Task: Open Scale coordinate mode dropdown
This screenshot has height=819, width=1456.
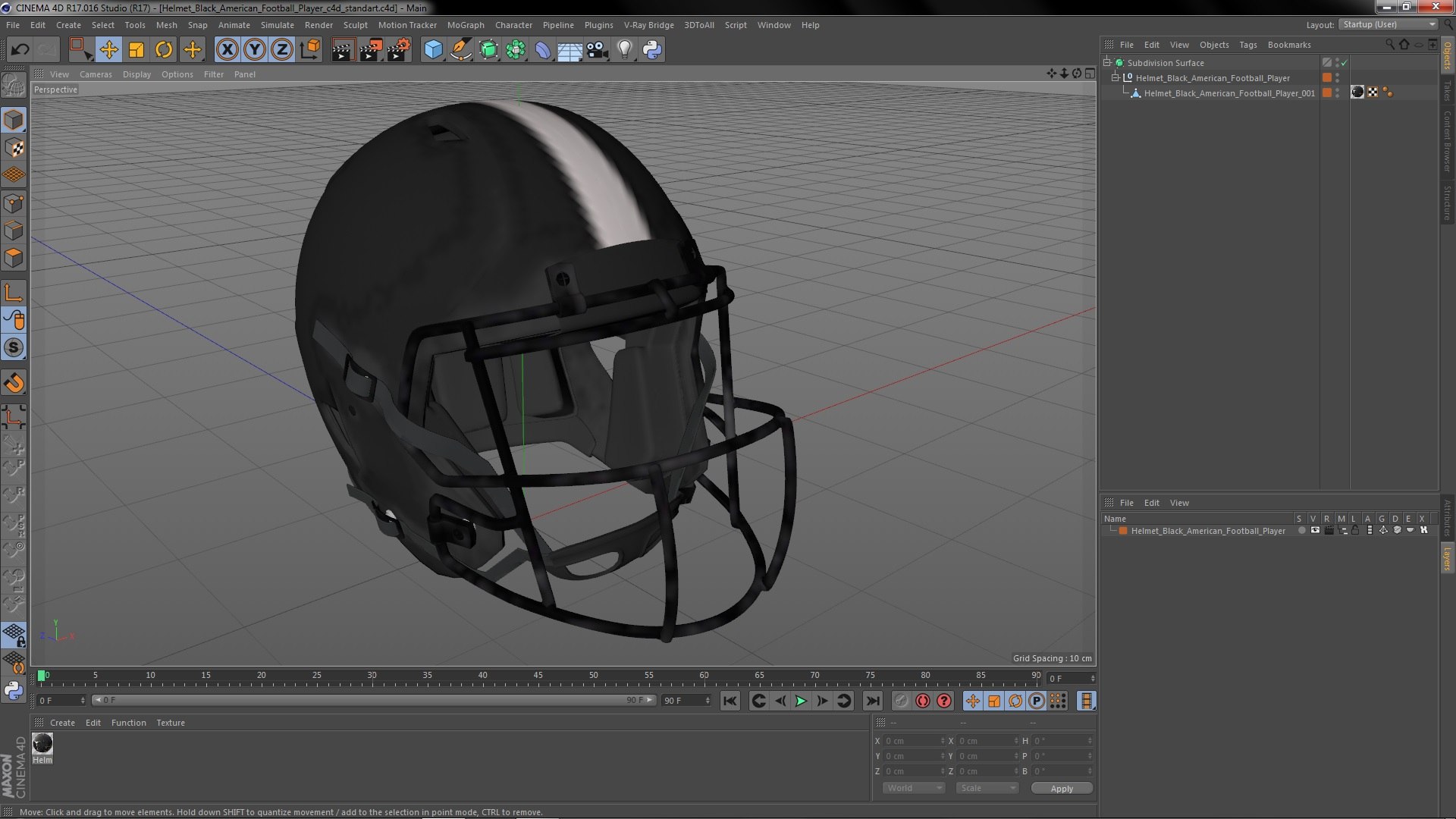Action: [x=987, y=788]
